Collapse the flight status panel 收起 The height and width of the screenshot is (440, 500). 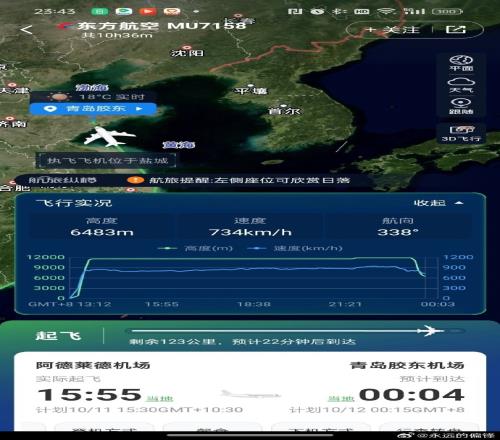coord(438,203)
